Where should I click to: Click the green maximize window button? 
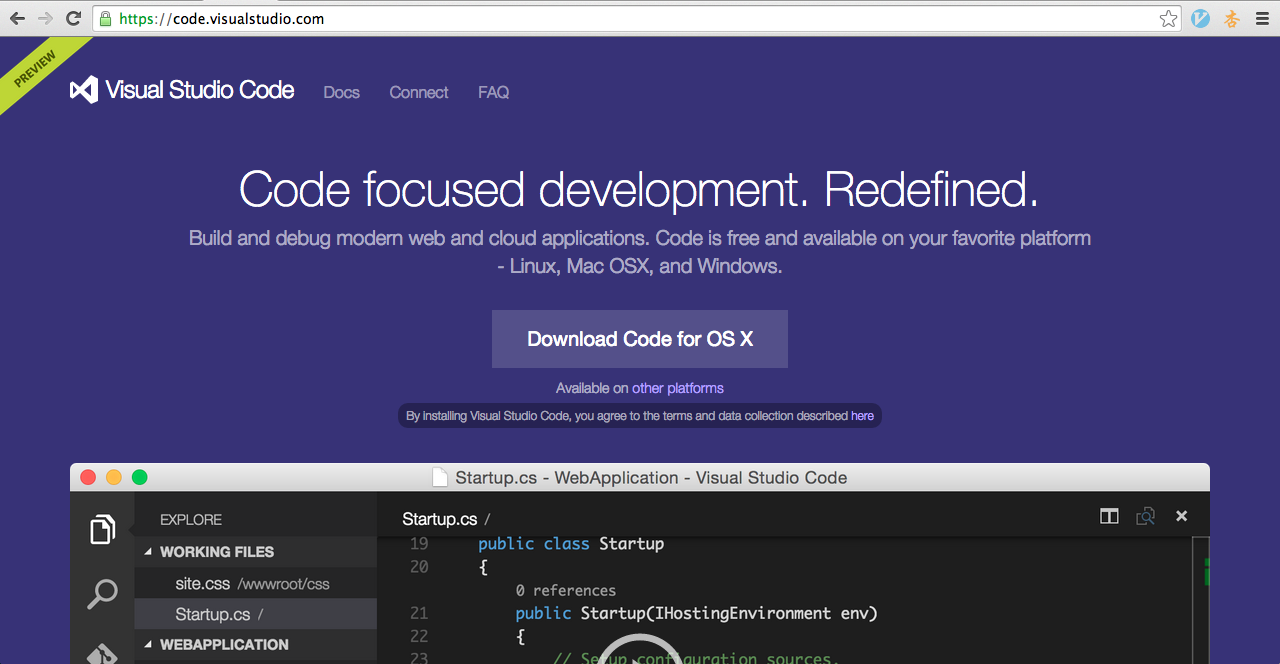140,477
